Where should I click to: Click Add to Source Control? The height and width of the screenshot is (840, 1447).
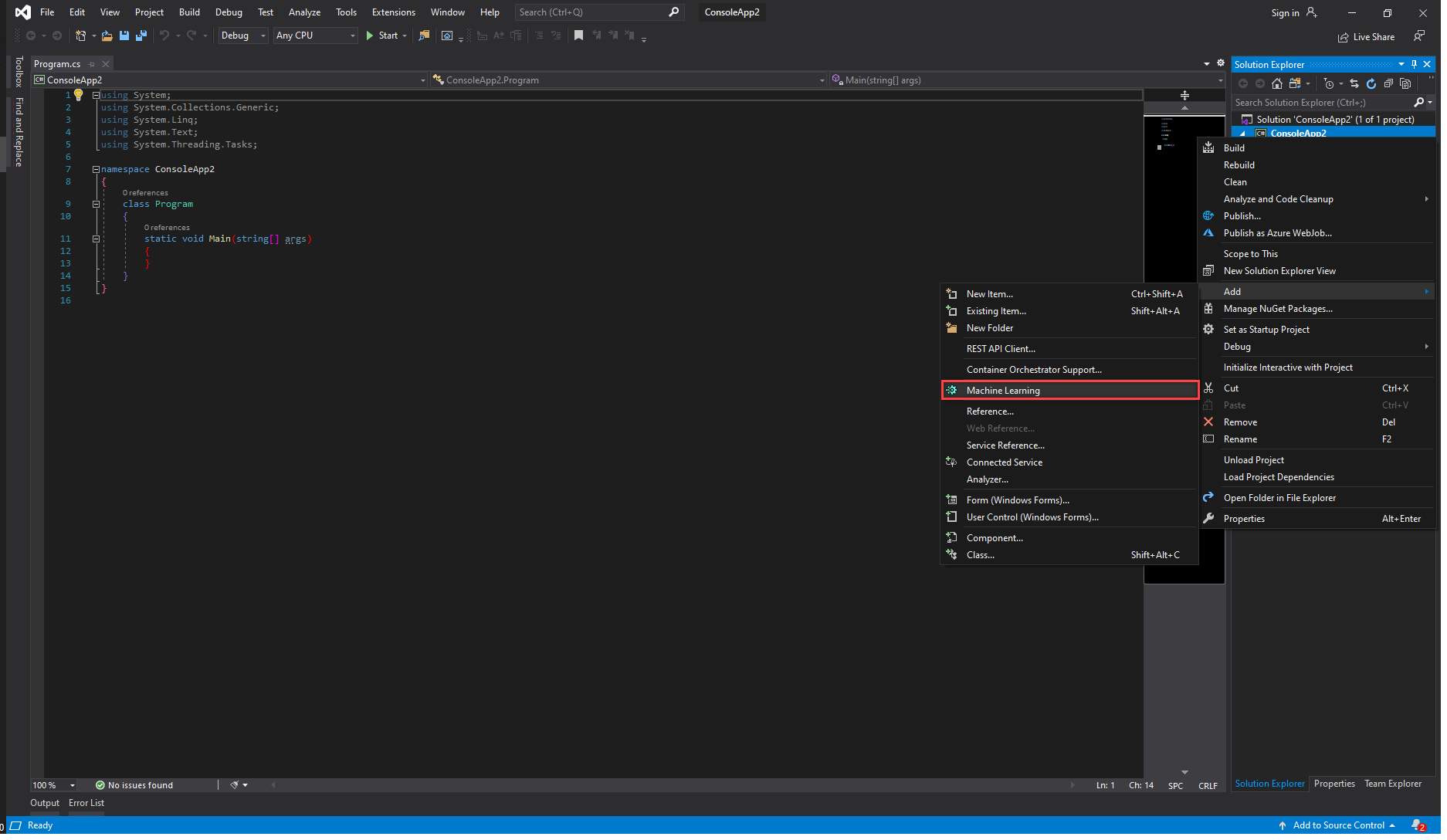click(1338, 825)
